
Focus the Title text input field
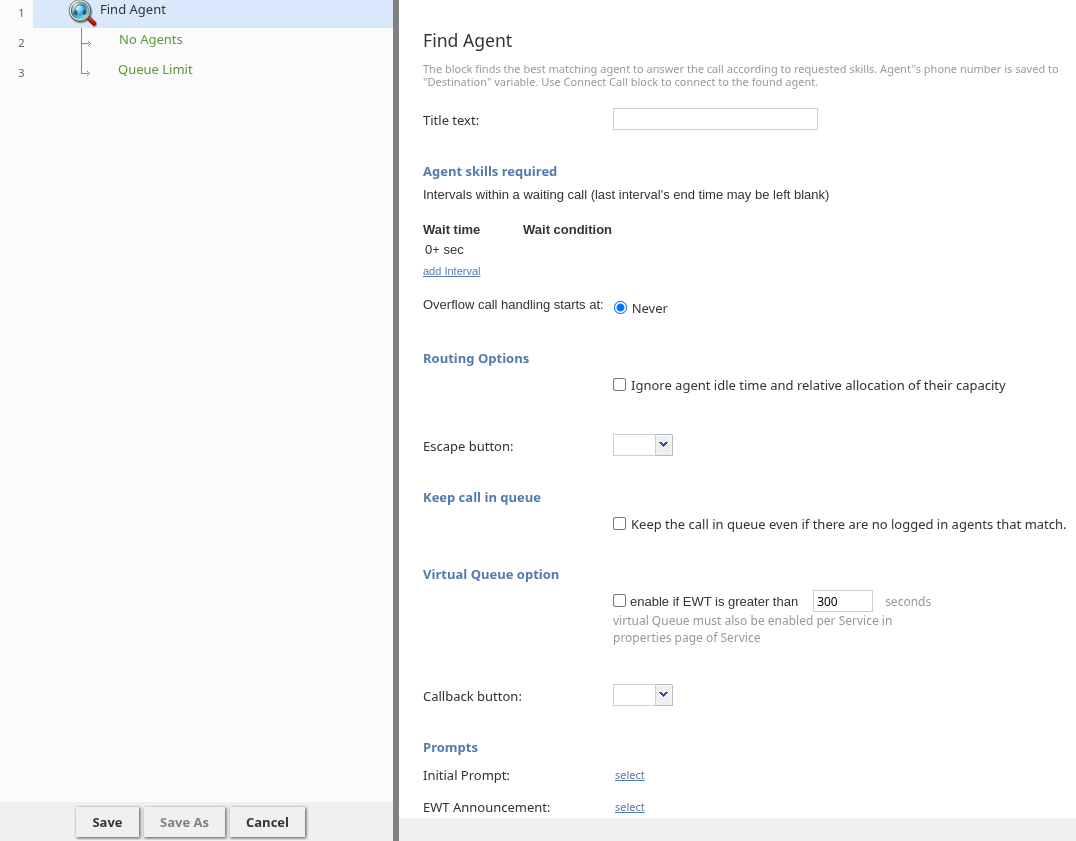[x=715, y=119]
